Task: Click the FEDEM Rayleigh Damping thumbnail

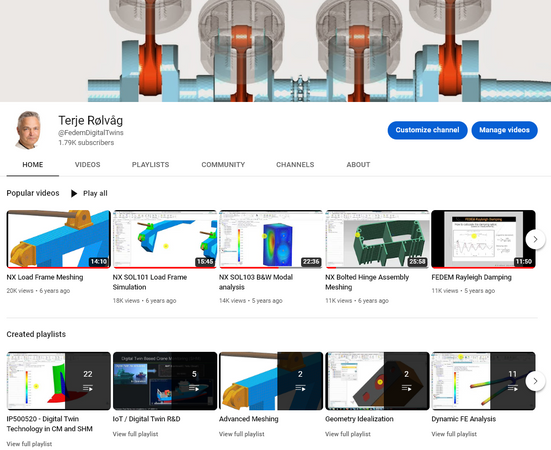Action: click(484, 239)
